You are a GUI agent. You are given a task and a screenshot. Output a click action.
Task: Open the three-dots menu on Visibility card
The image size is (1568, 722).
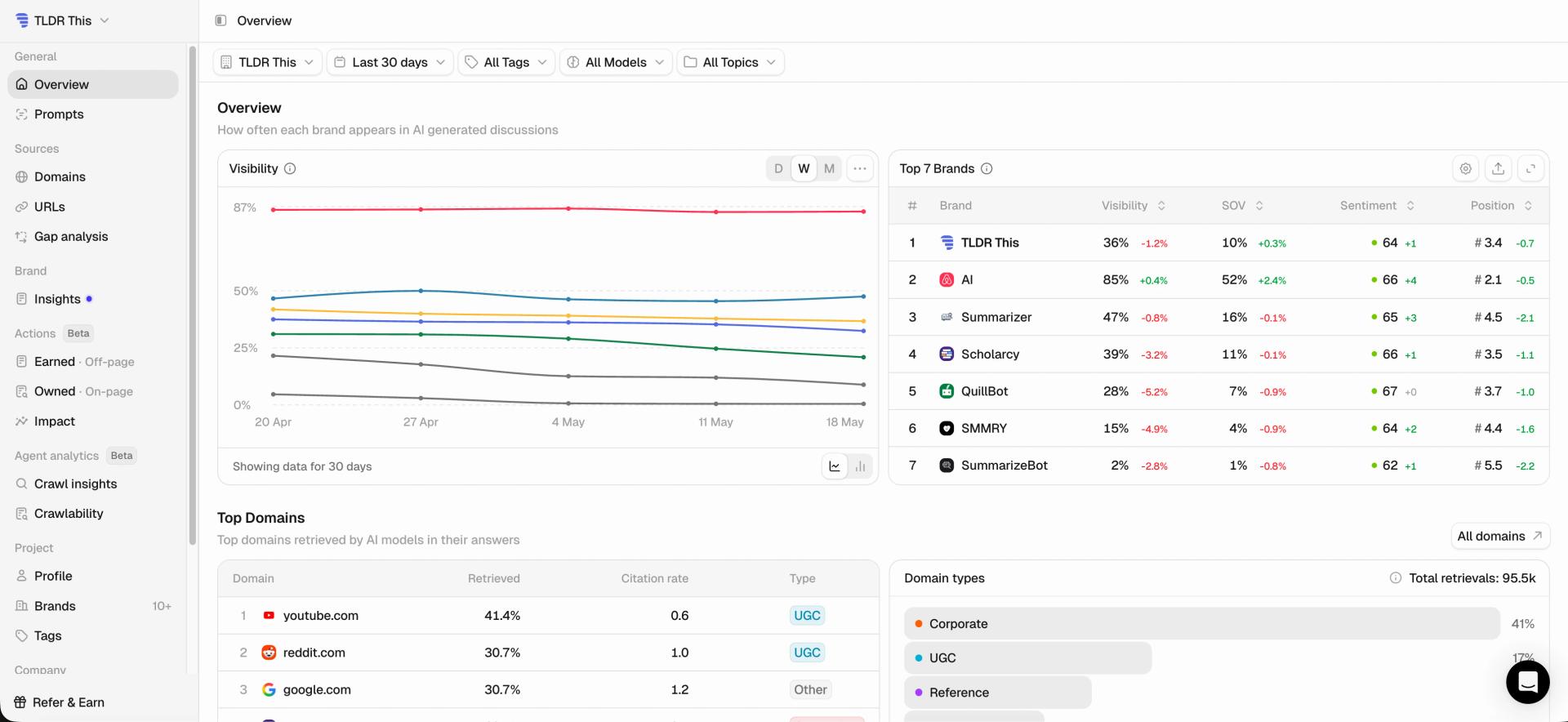[x=859, y=168]
